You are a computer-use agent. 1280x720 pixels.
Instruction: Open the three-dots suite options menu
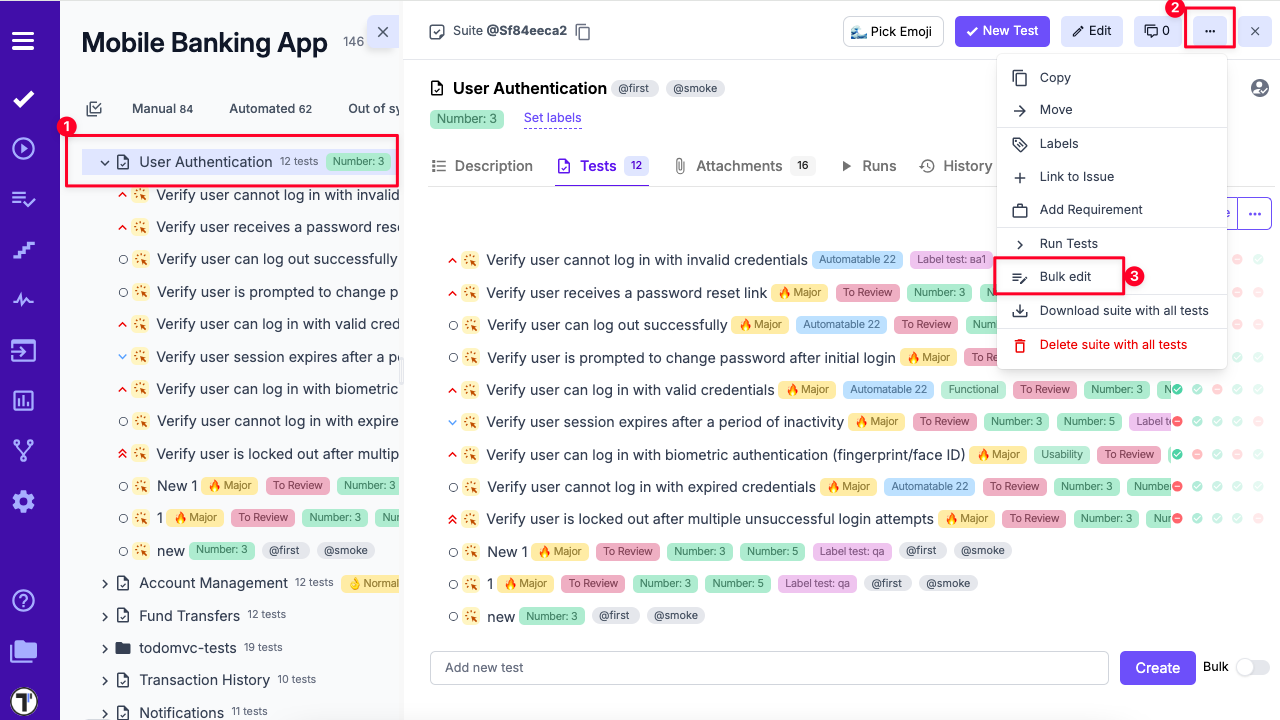point(1210,31)
